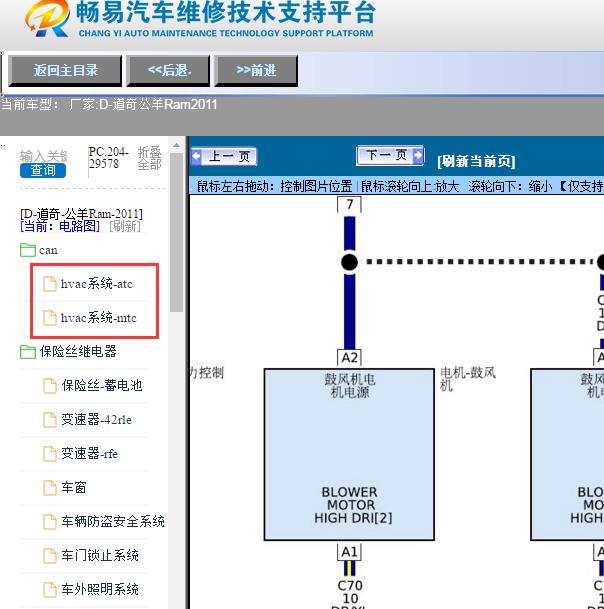The image size is (604, 609).
Task: Open 保险丝-蓄电池 document
Action: 102,386
